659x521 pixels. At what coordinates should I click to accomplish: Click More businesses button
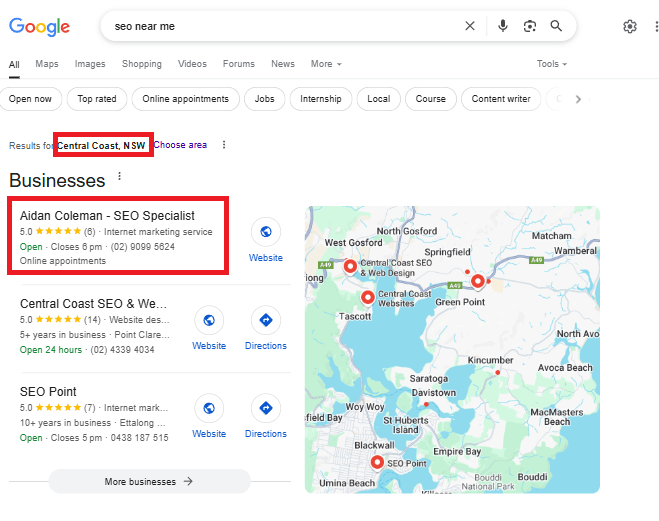pos(149,482)
